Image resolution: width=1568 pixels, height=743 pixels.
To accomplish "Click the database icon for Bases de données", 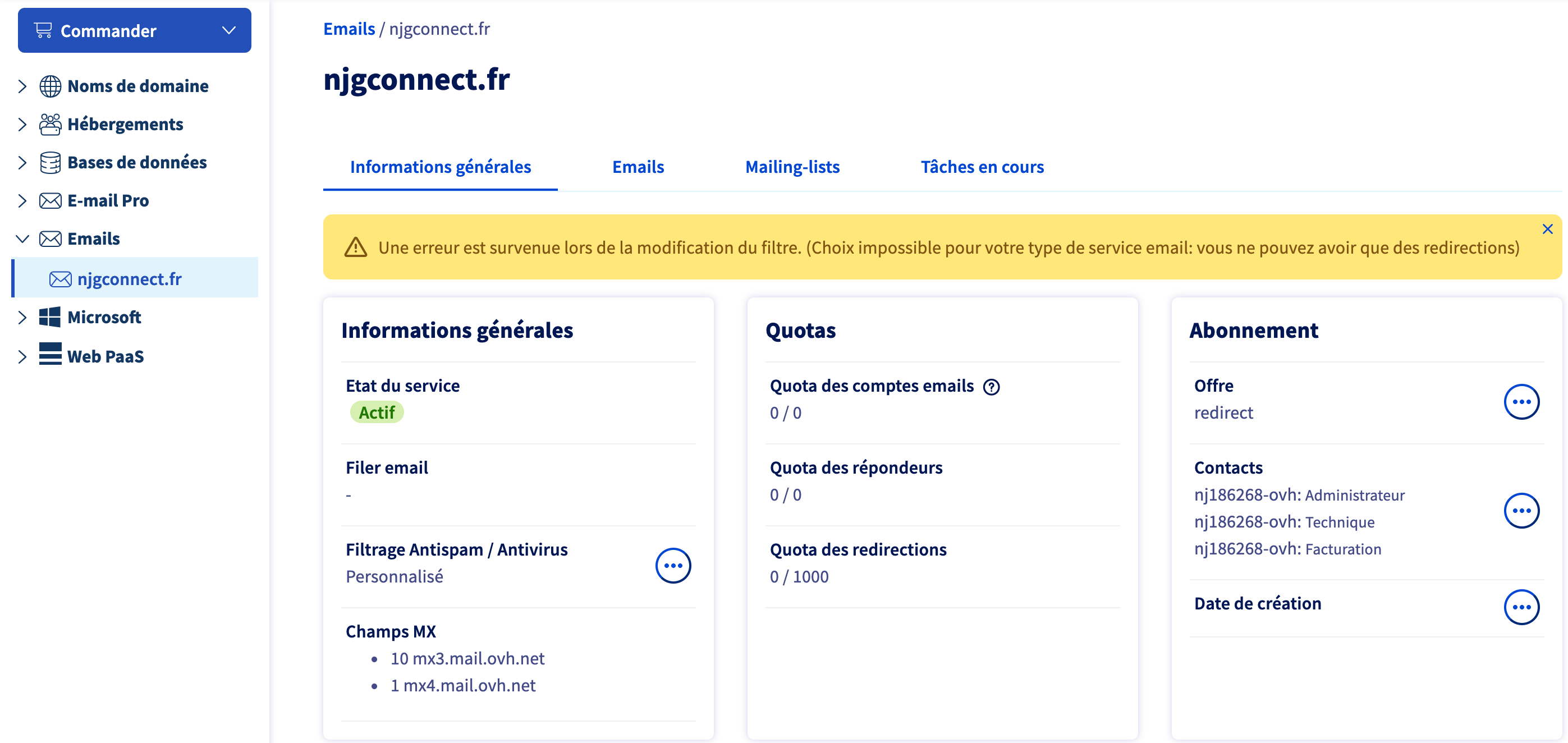I will point(50,163).
